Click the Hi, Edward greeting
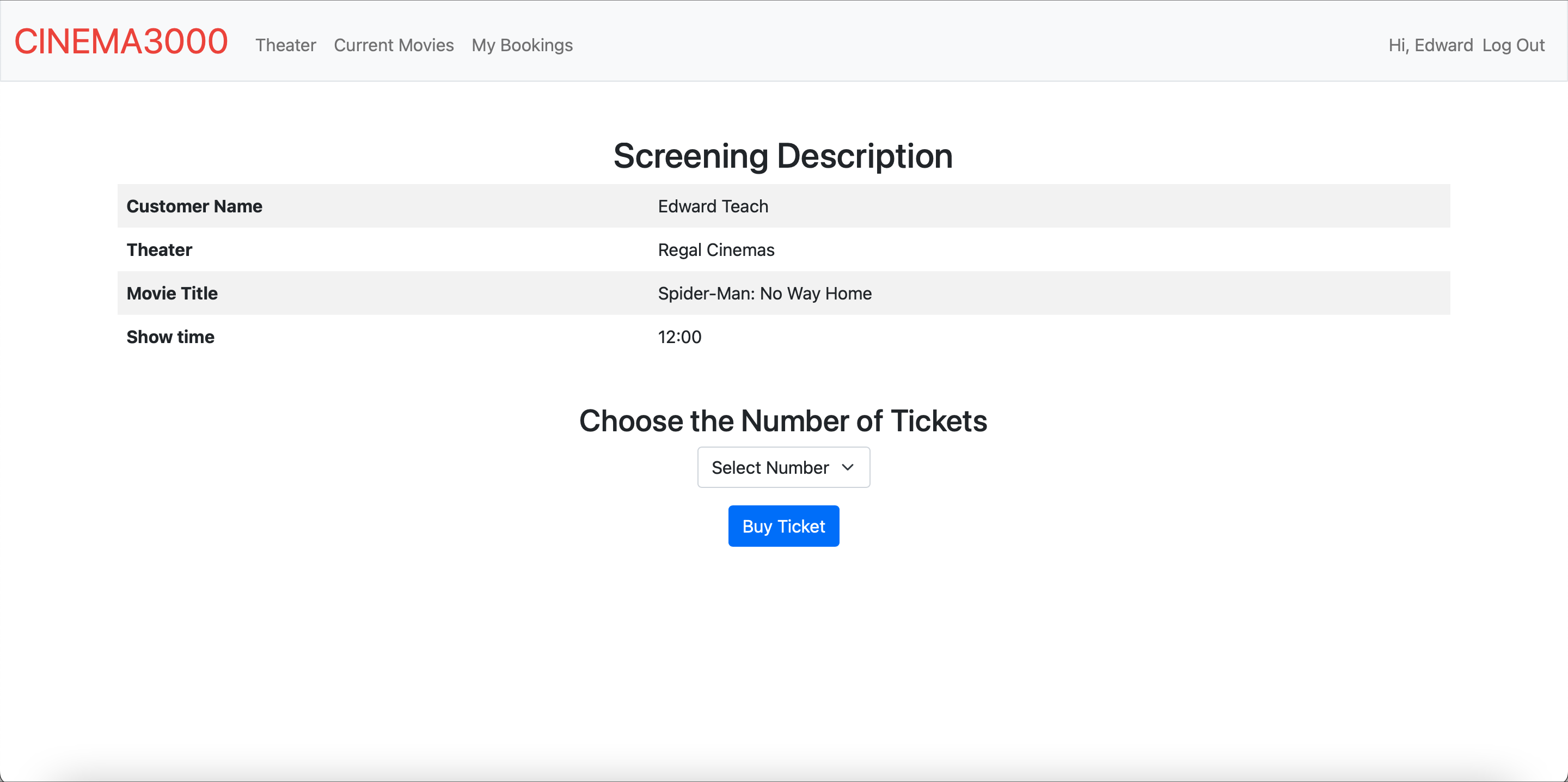 1430,45
